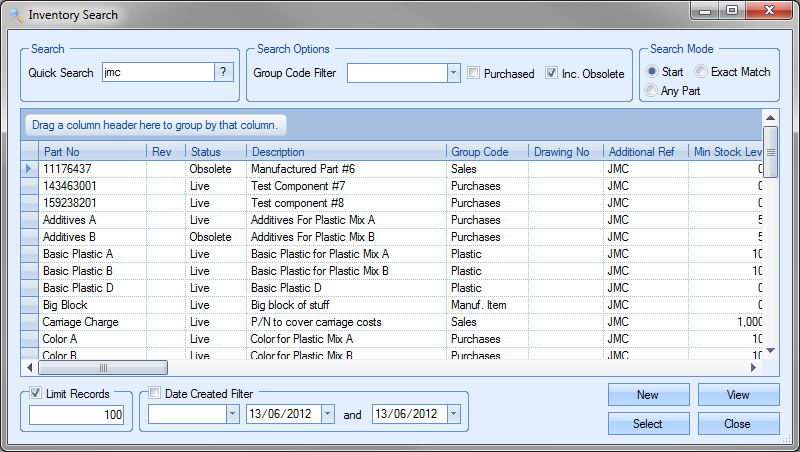
Task: Expand the first date picker dropdown
Action: pyautogui.click(x=327, y=414)
